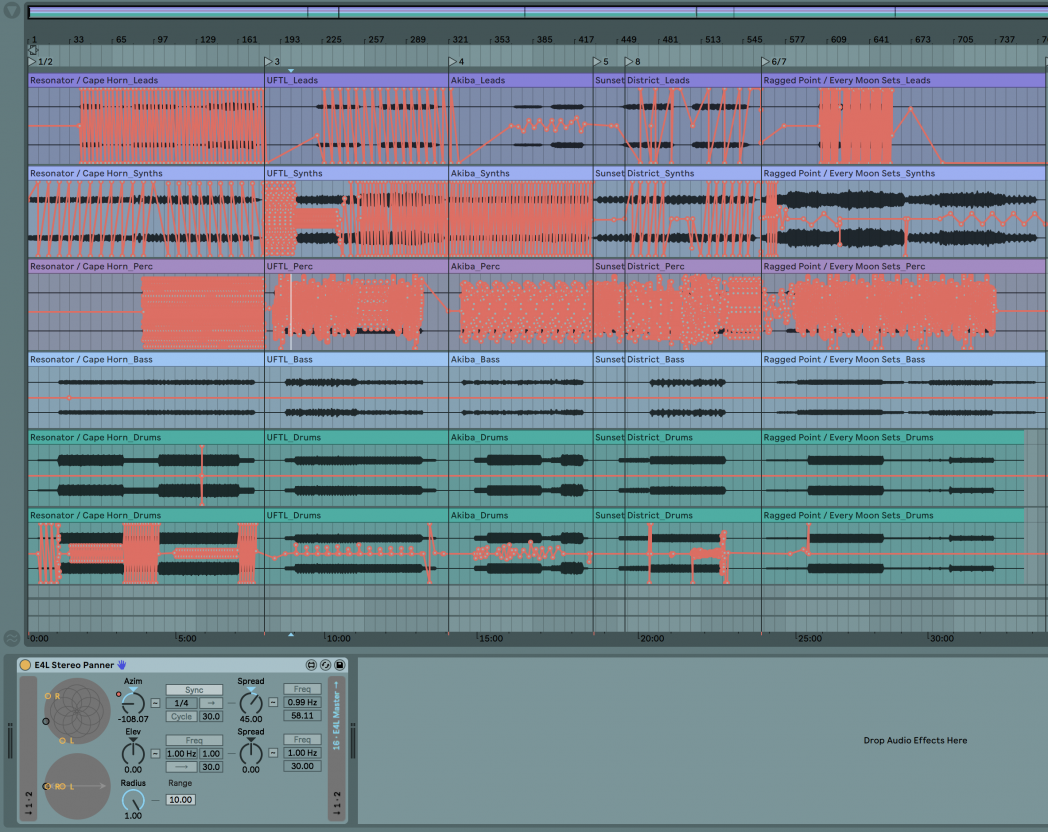Save the E4L Stereo Panner preset
This screenshot has height=832, width=1048.
pos(340,665)
